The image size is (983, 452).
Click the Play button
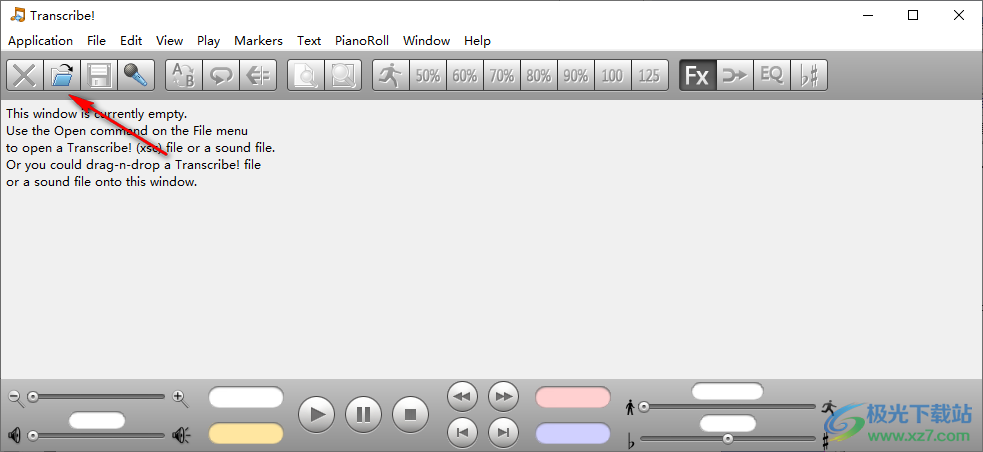click(x=317, y=414)
